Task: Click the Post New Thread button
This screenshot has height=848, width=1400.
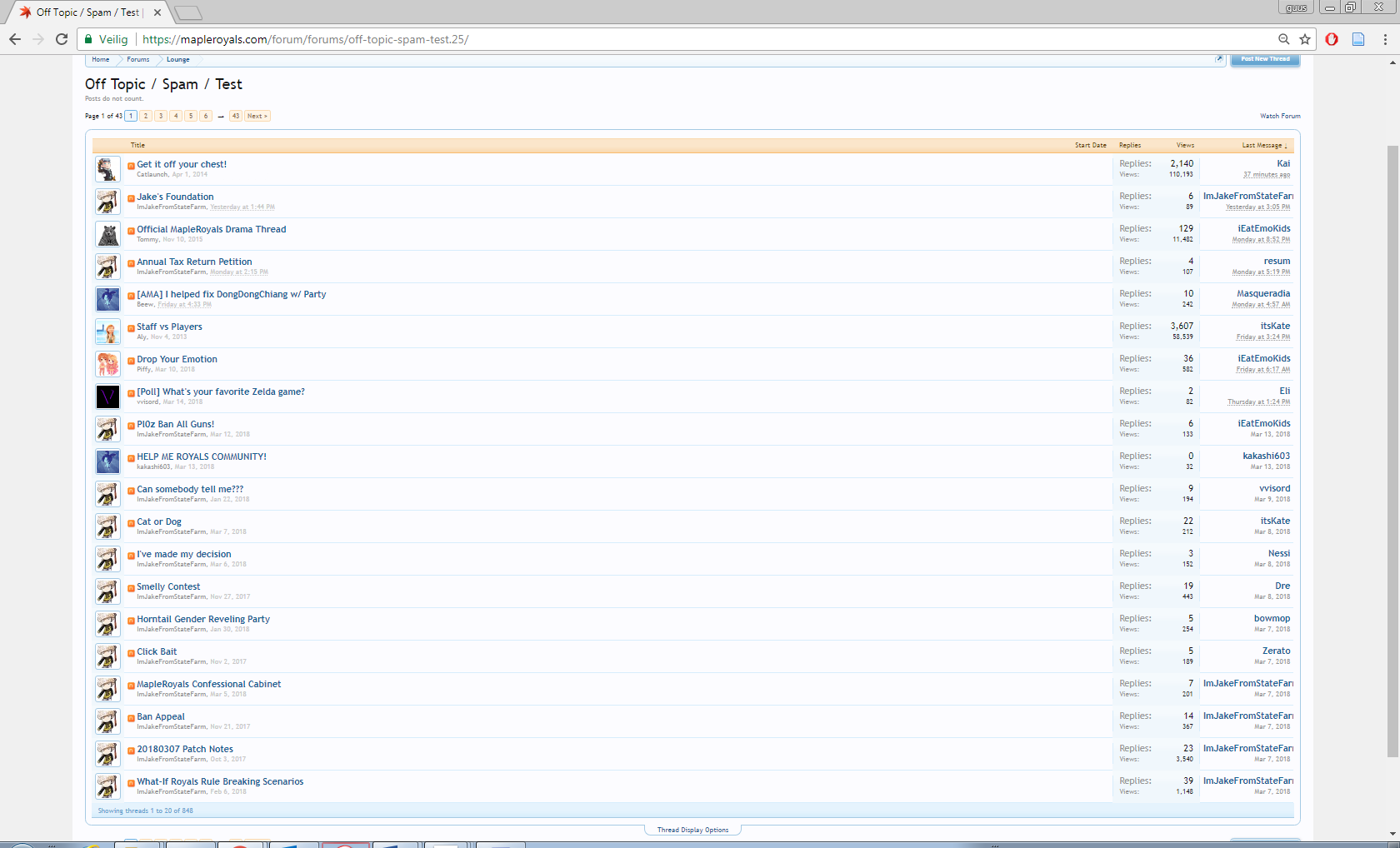Action: (x=1265, y=60)
